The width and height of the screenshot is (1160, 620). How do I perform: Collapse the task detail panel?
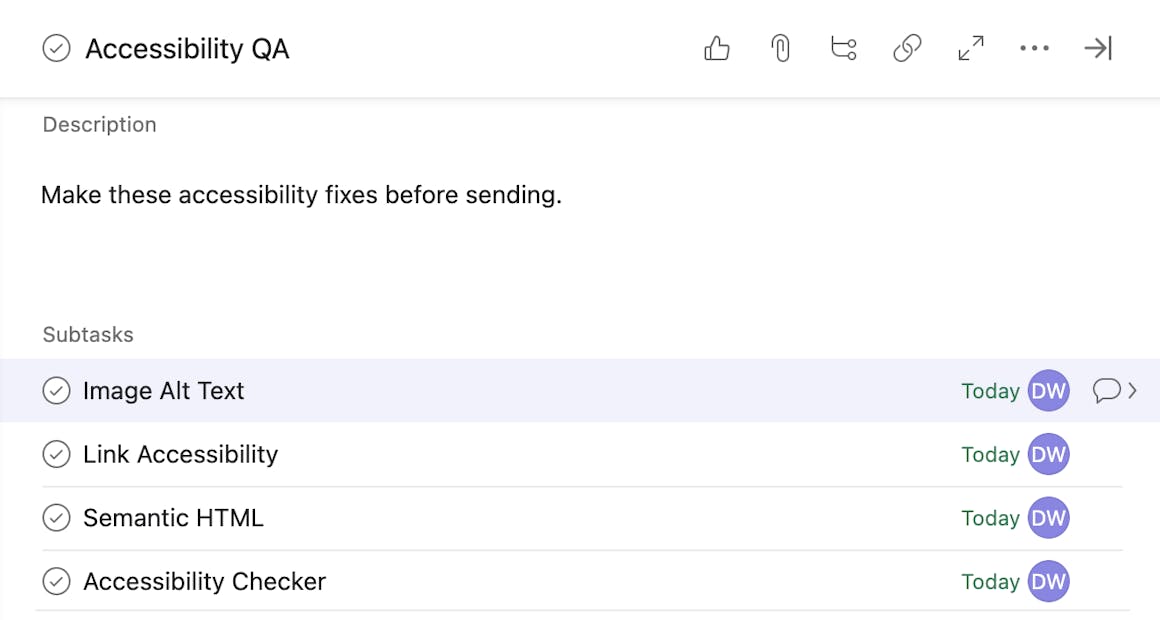pyautogui.click(x=1097, y=48)
